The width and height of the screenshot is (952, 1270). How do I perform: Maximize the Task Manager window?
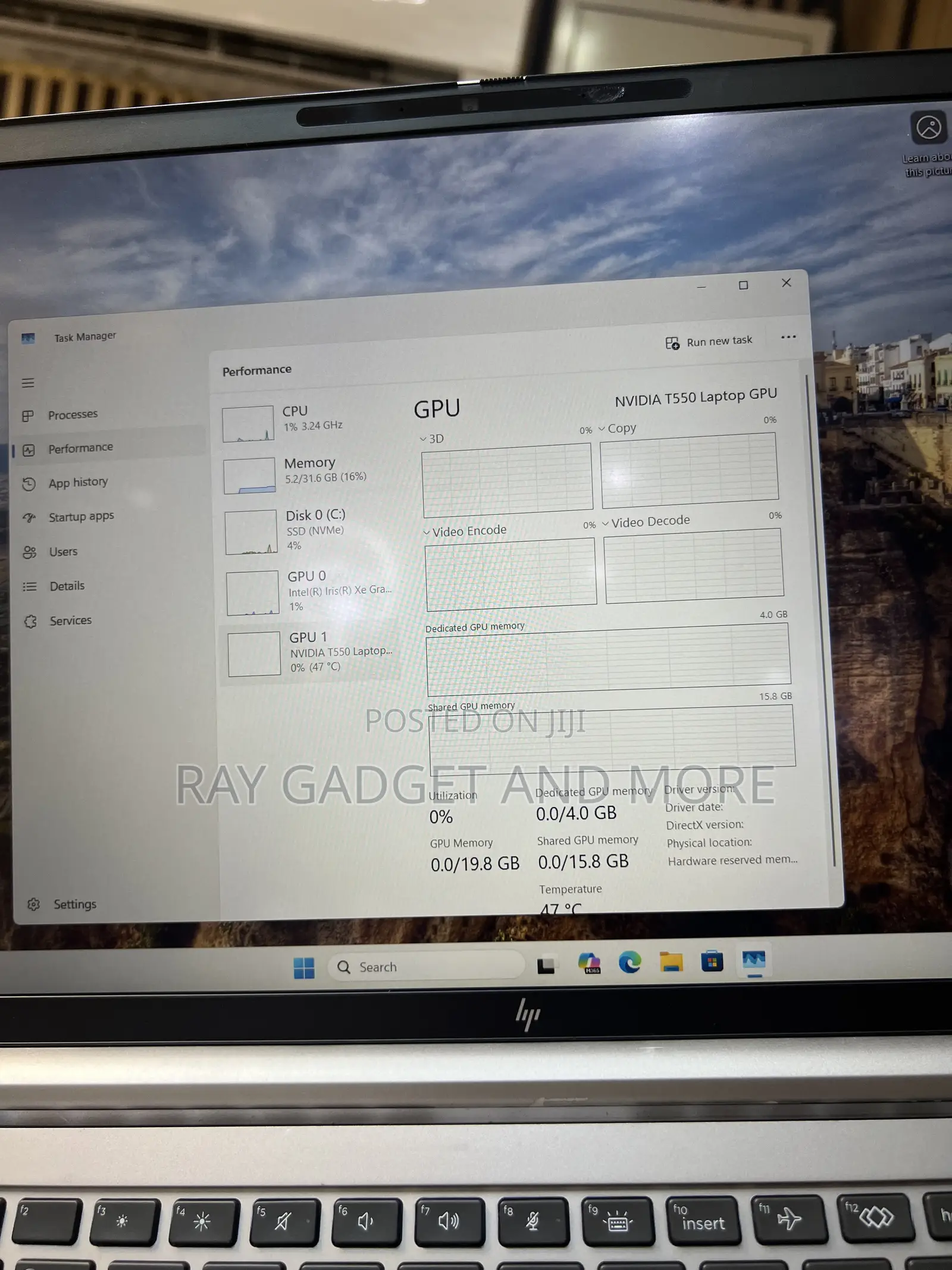(x=743, y=285)
